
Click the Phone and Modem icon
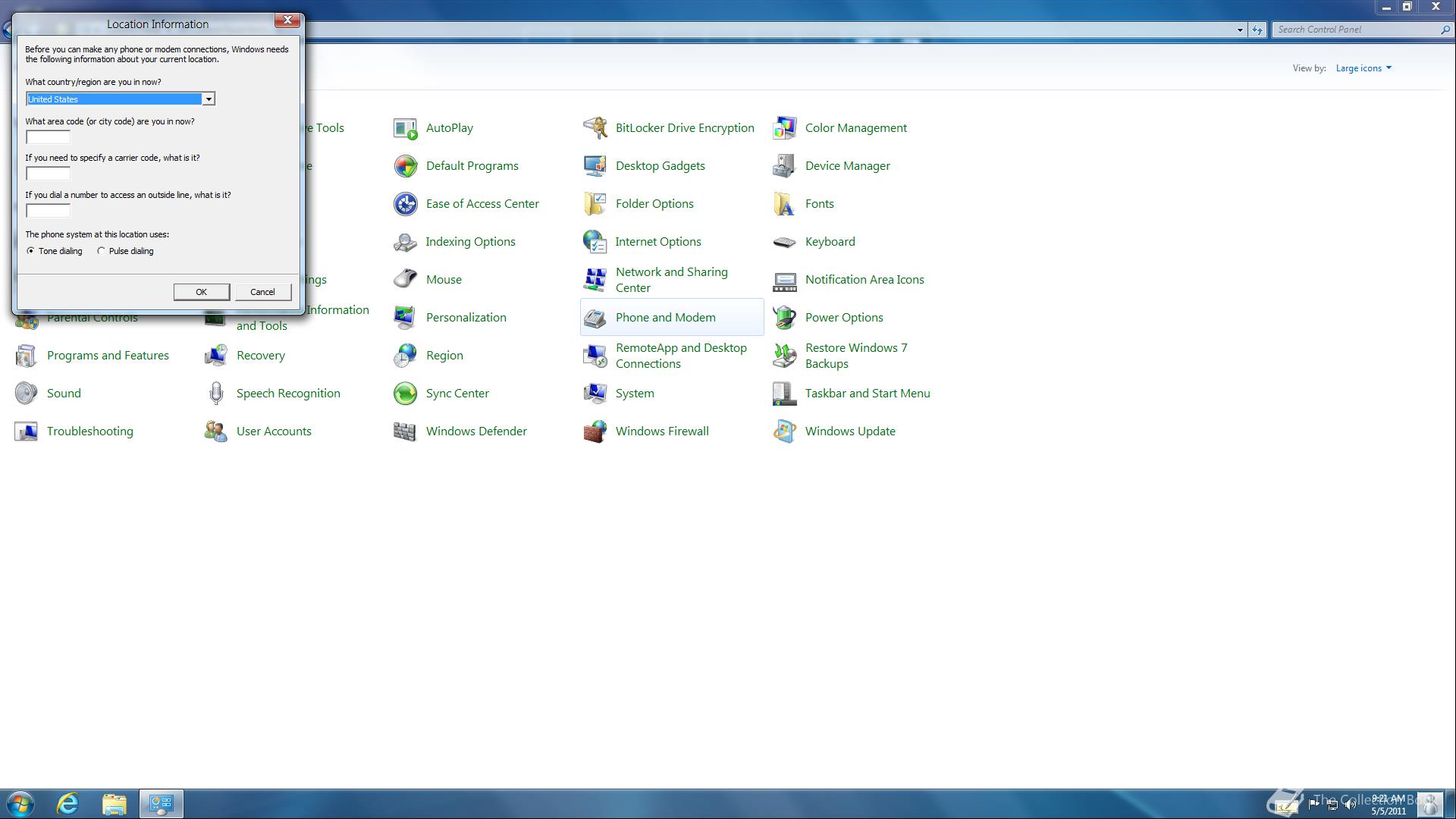click(x=595, y=318)
